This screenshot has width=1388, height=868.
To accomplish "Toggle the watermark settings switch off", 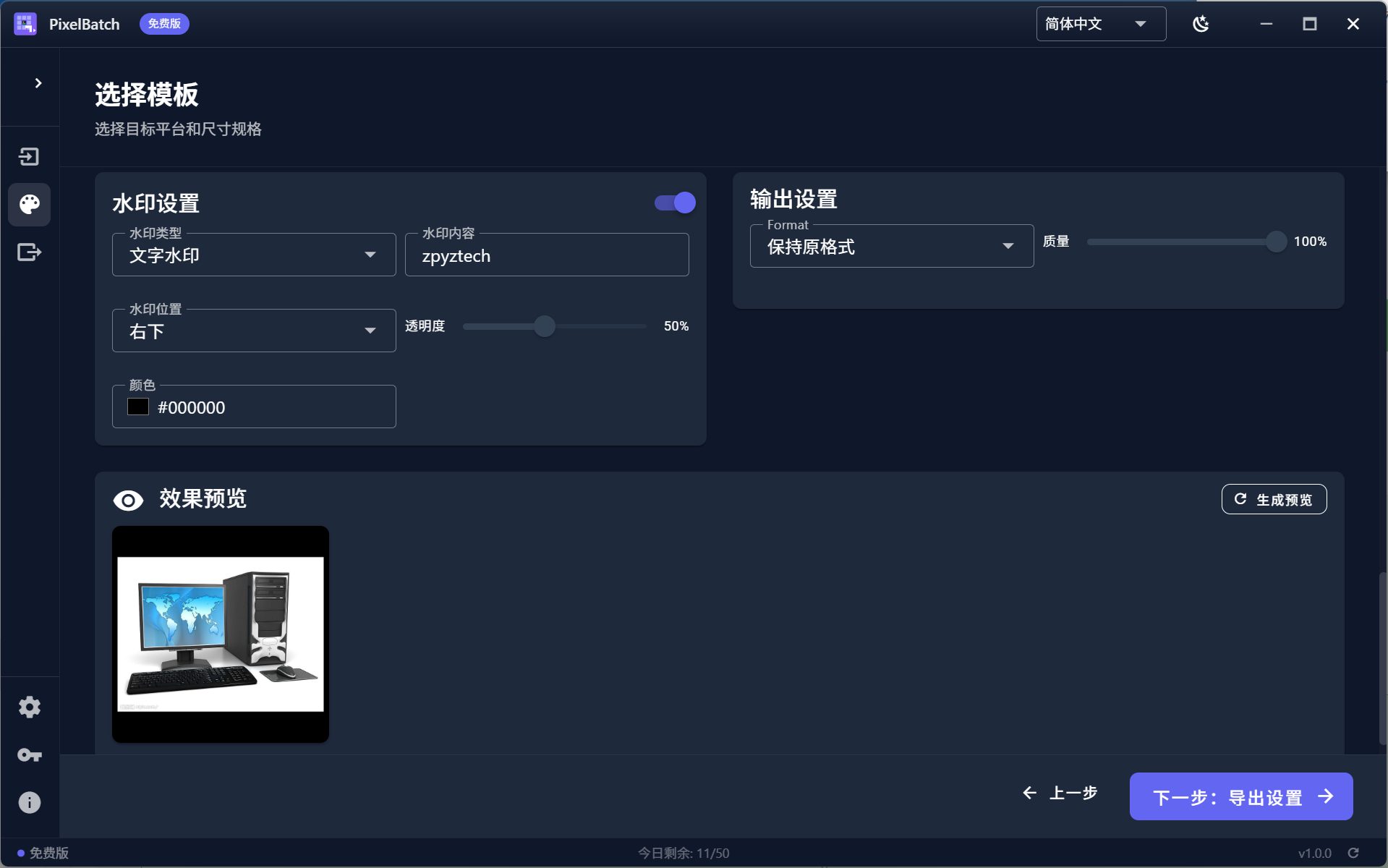I will (x=673, y=203).
